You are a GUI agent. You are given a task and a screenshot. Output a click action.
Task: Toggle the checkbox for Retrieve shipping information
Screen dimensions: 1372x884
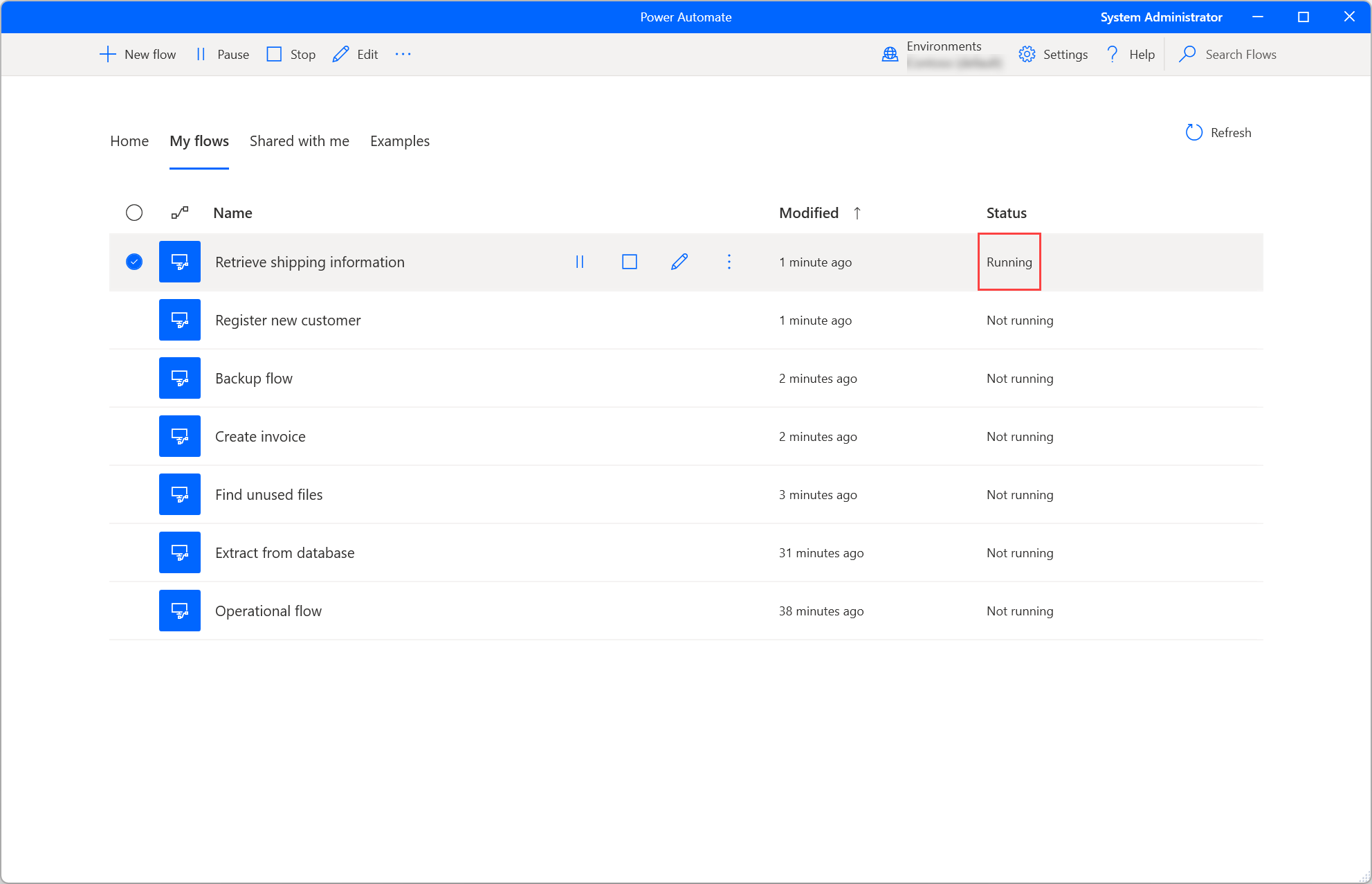[134, 261]
